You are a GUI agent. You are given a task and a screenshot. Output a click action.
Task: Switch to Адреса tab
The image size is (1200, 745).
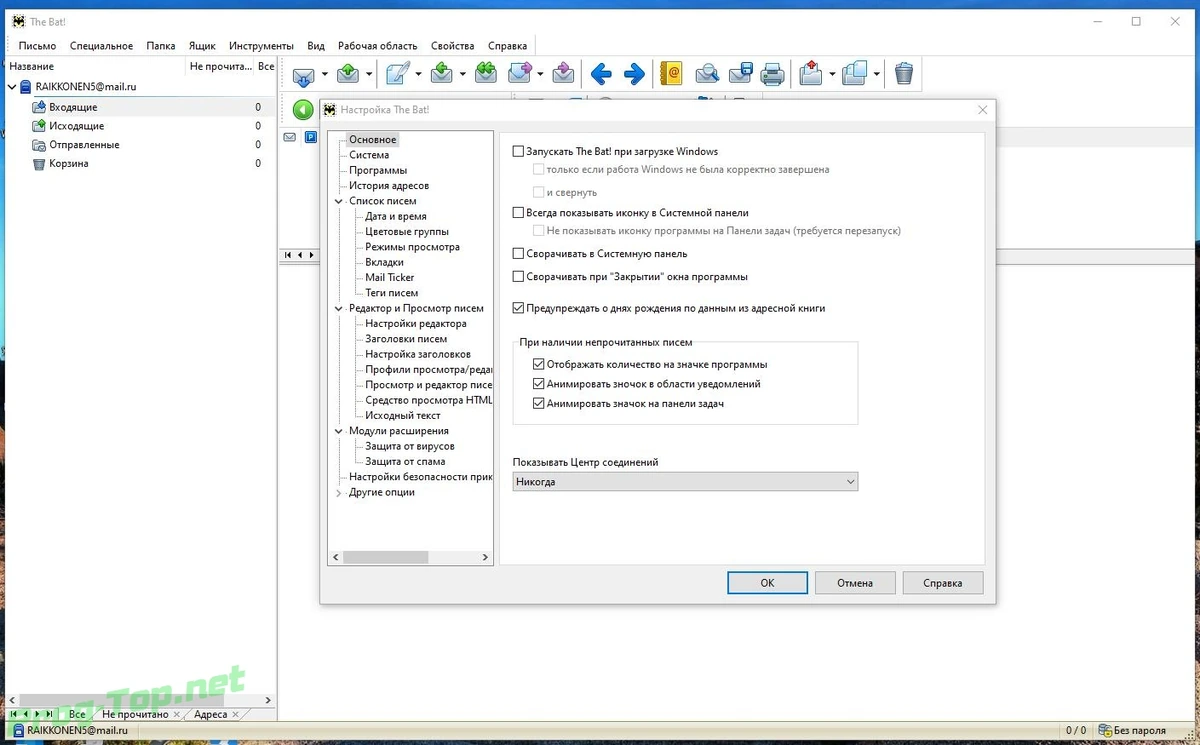click(211, 715)
